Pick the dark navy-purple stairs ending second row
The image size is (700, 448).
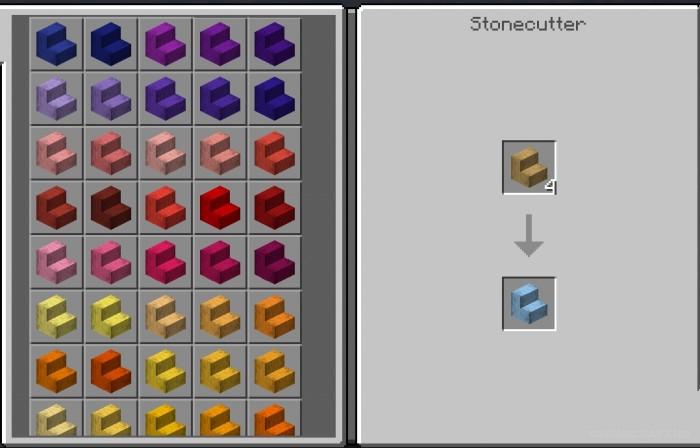[274, 99]
